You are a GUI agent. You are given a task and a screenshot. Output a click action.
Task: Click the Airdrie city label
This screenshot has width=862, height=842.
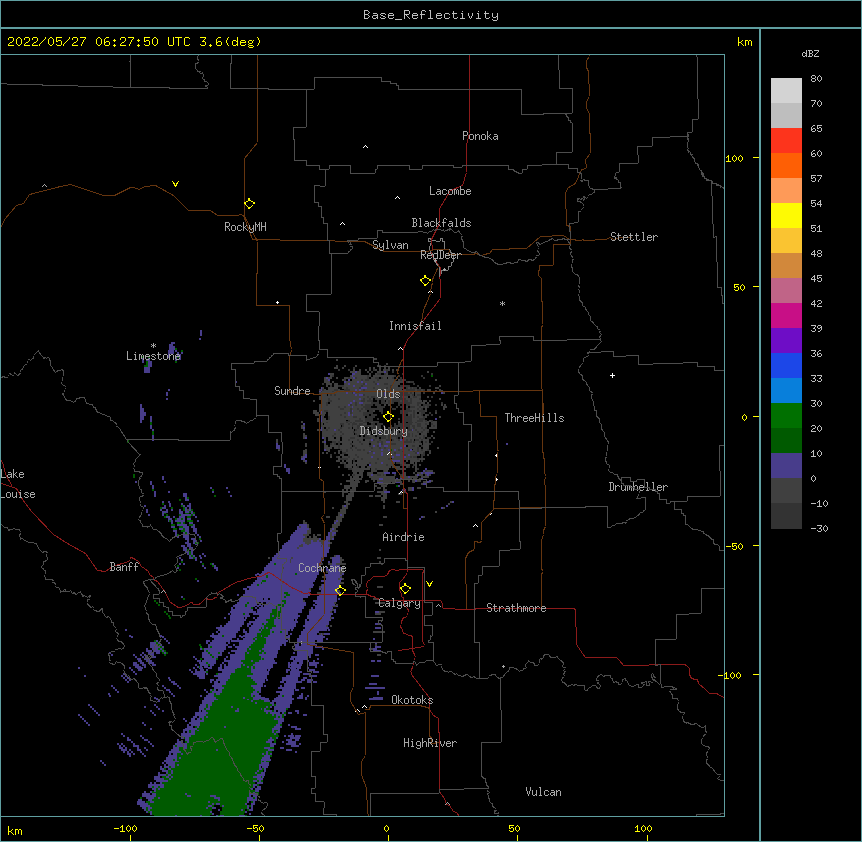coord(403,537)
